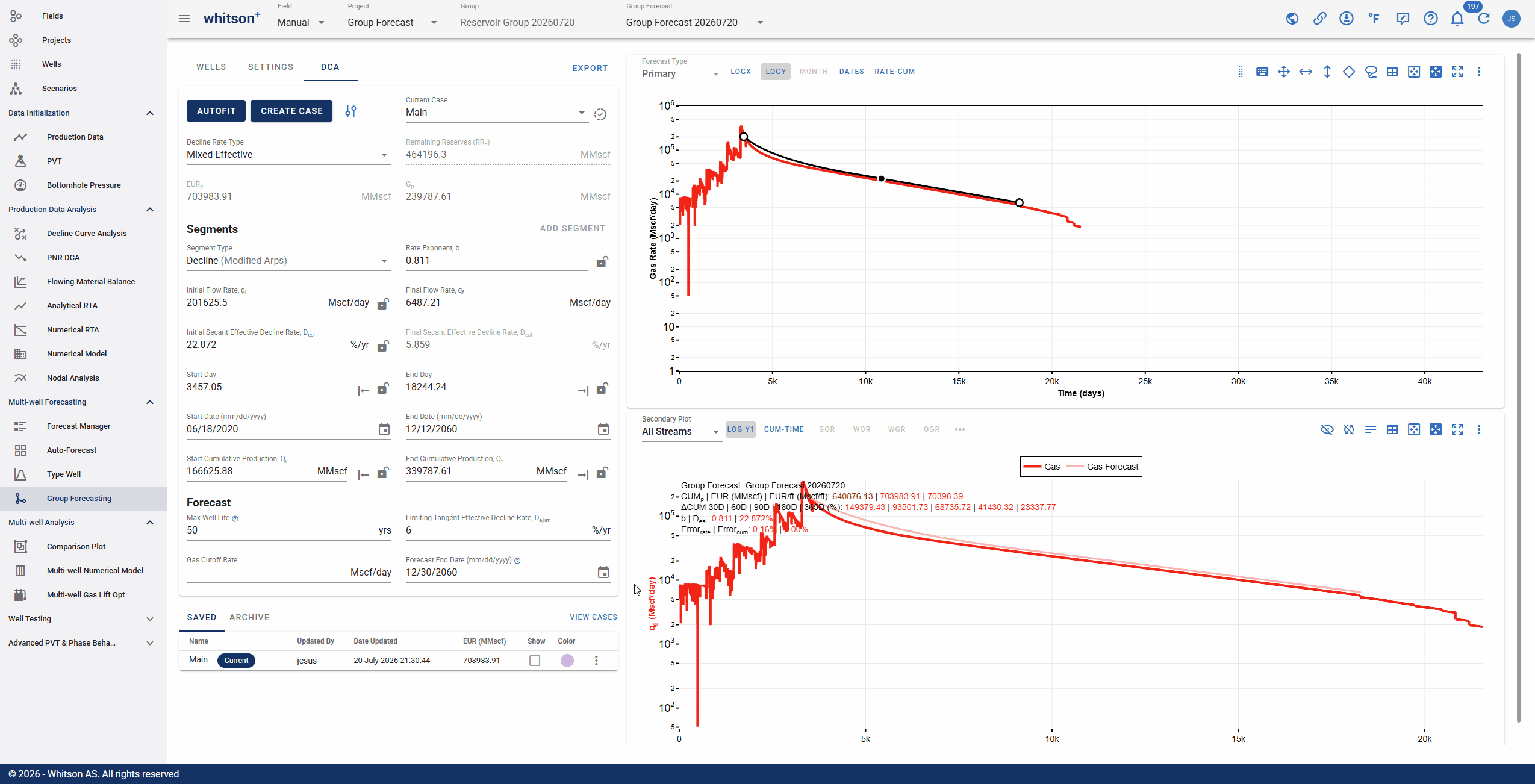Open Start Date calendar picker
Screen dimensions: 1535x784
384,429
